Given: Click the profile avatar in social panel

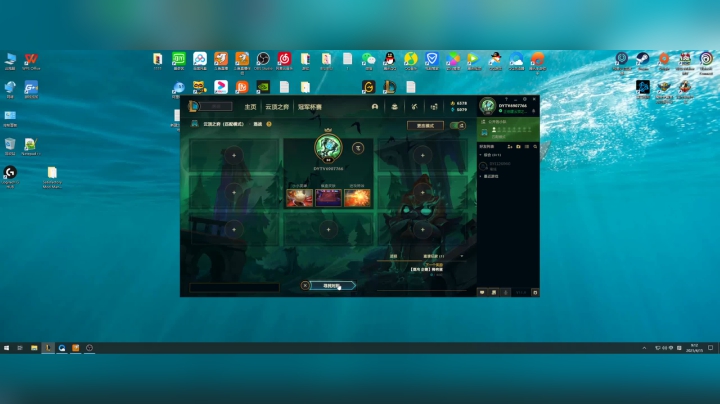Looking at the screenshot, I should tap(488, 106).
